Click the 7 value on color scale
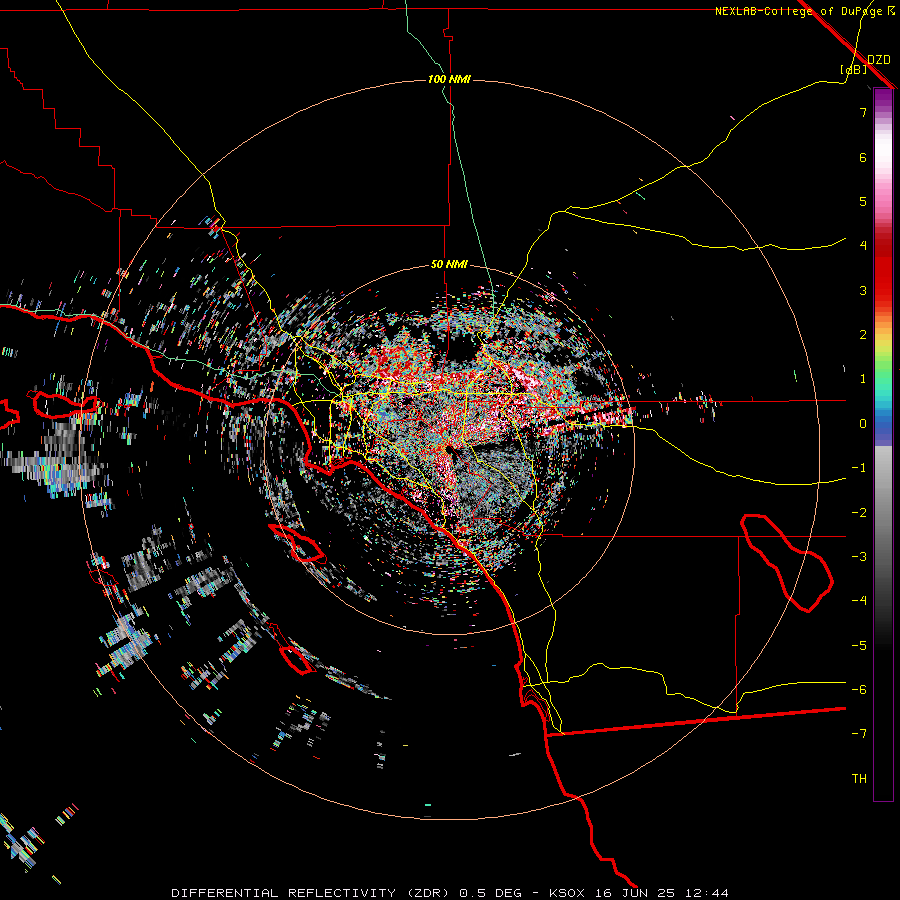The width and height of the screenshot is (900, 900). point(863,112)
